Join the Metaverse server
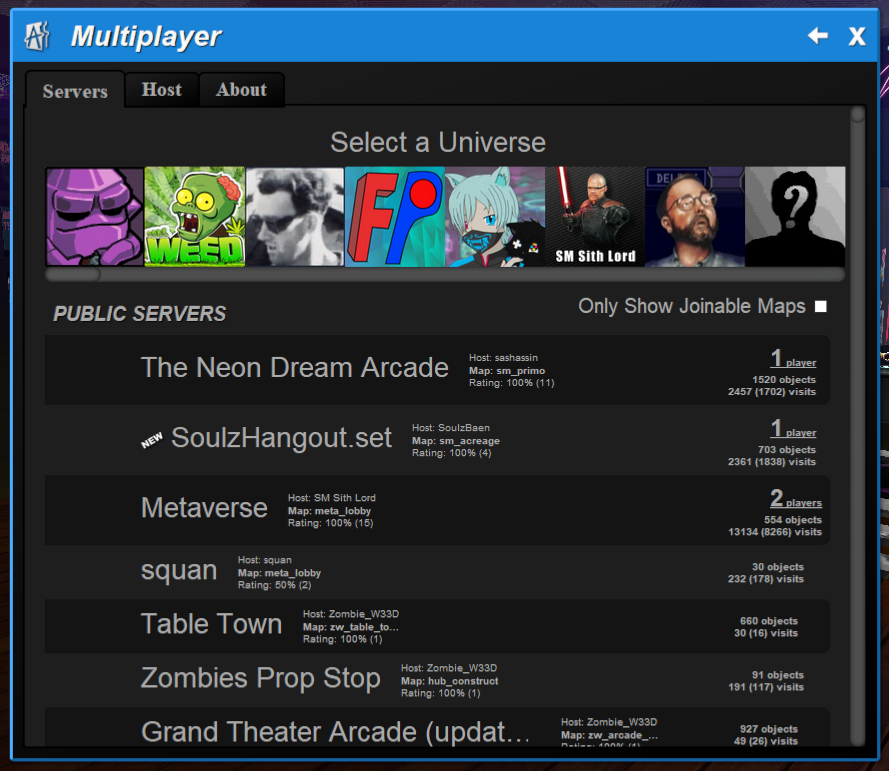The width and height of the screenshot is (889, 771). [437, 510]
